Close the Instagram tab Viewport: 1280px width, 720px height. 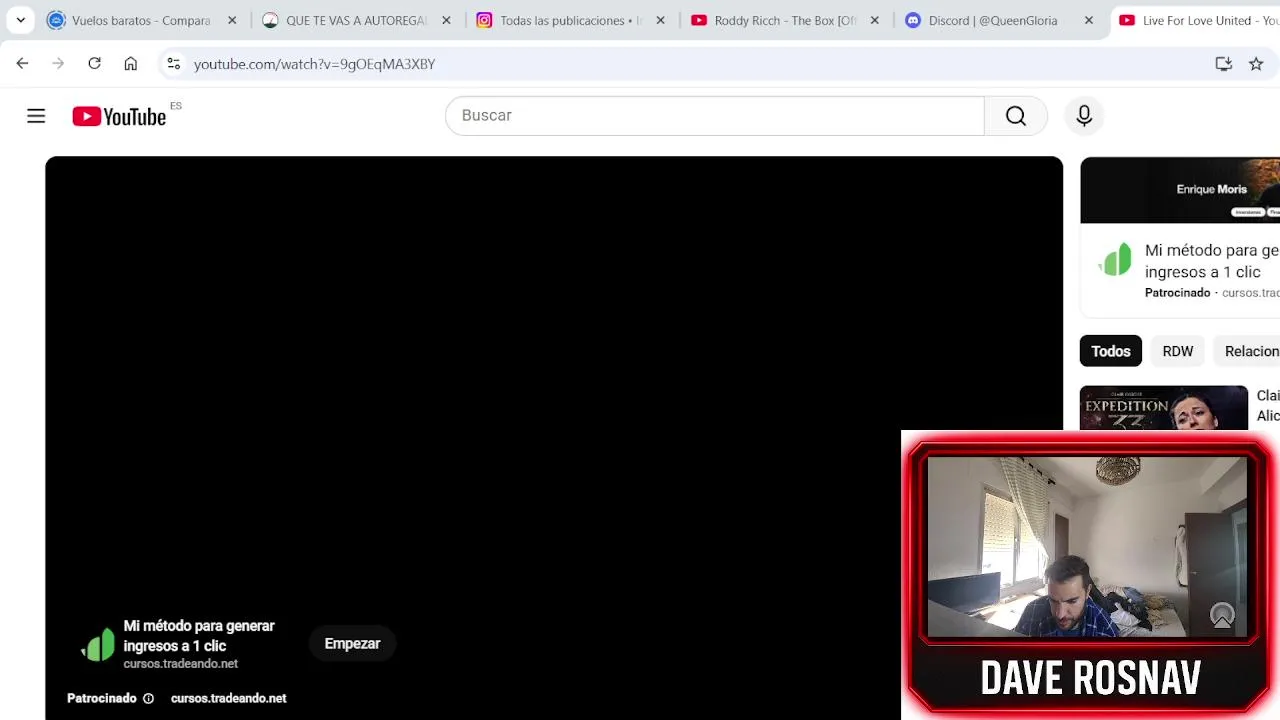(660, 20)
